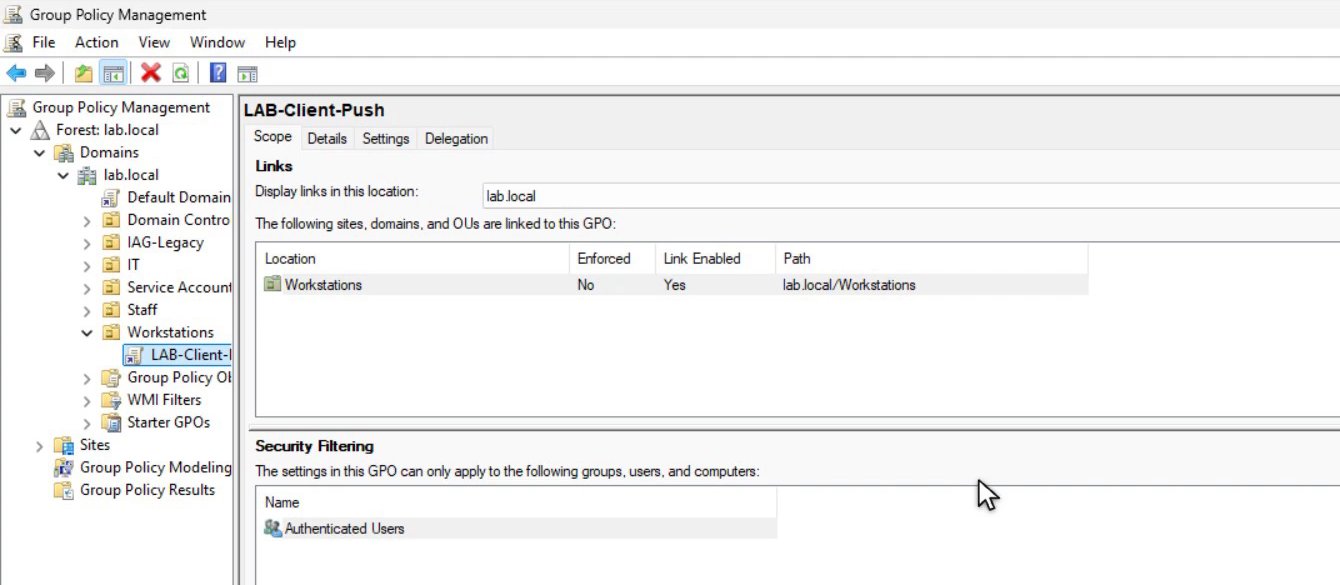Collapse the Forest: lab.local node
This screenshot has width=1340, height=585.
pyautogui.click(x=16, y=130)
